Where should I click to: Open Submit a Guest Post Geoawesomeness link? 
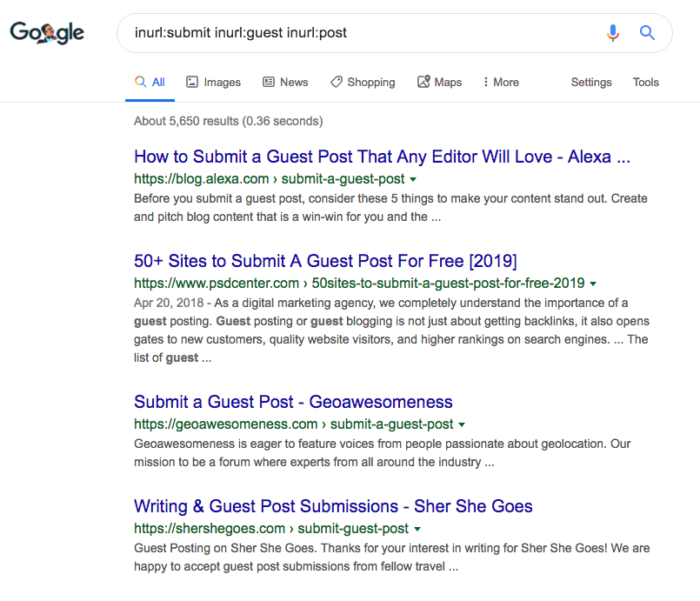coord(293,402)
